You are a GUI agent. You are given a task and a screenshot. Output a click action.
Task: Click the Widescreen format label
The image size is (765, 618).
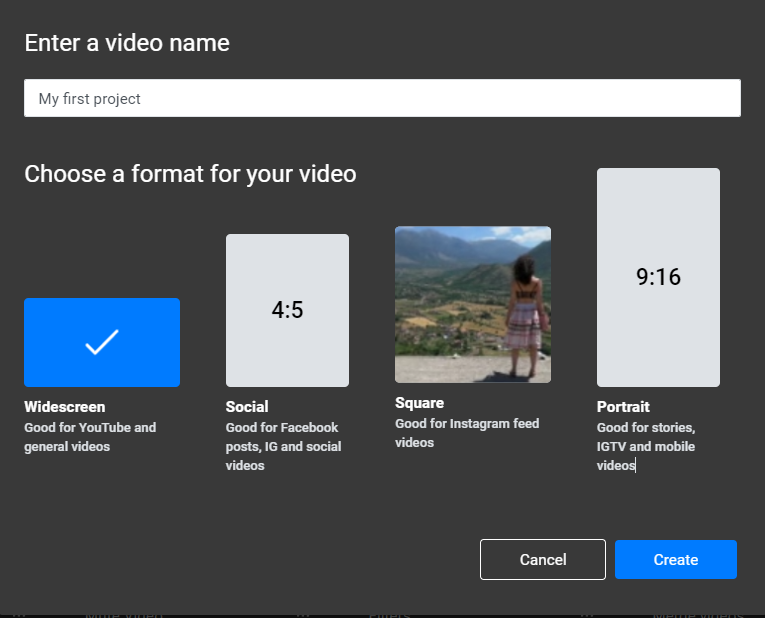(x=65, y=407)
